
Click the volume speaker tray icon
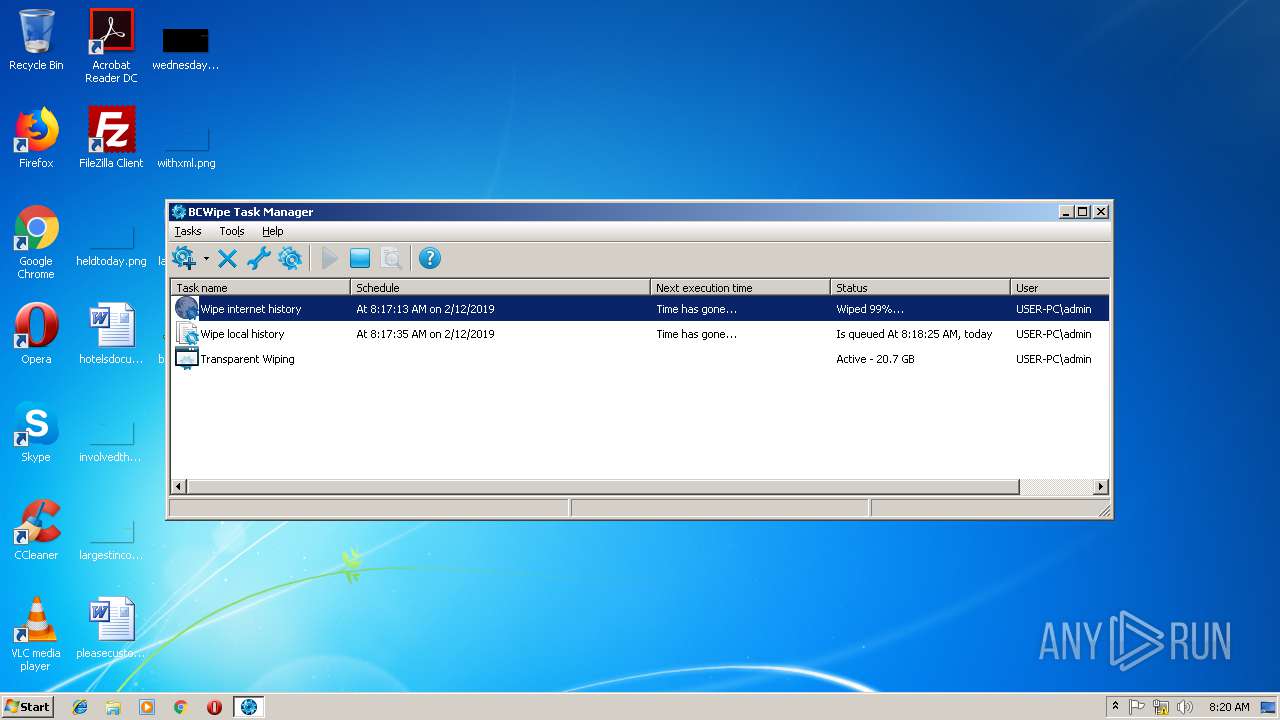click(x=1184, y=707)
